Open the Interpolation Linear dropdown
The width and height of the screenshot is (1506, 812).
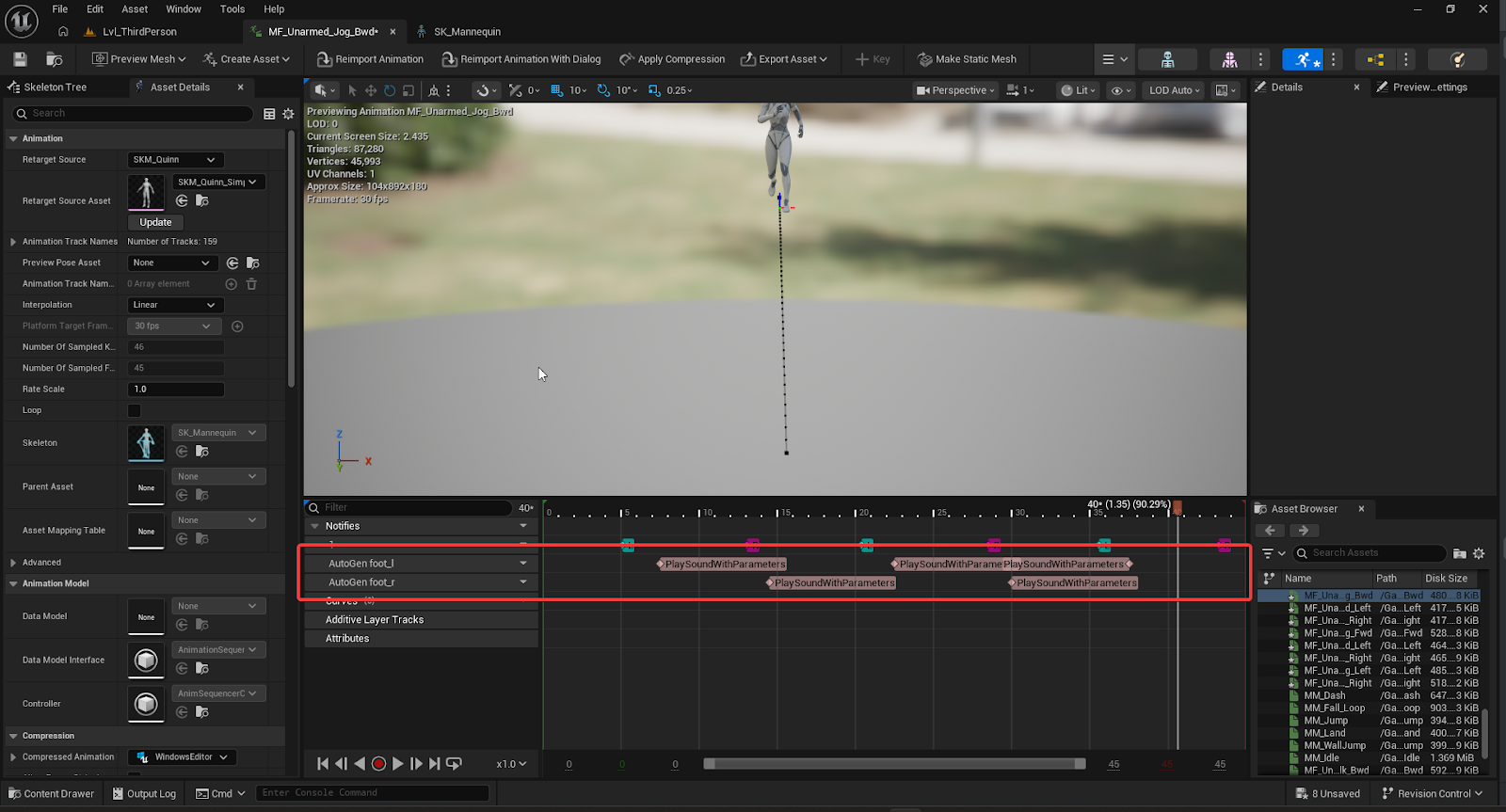[x=175, y=305]
